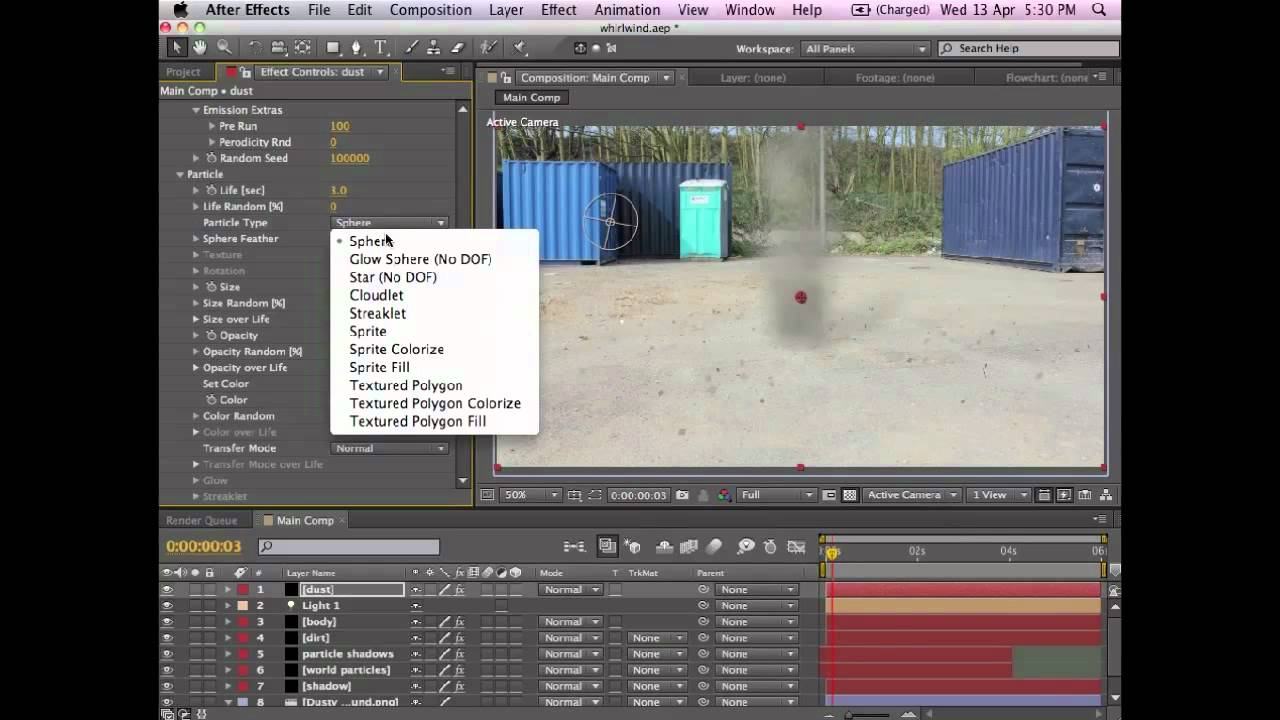Open the Transfer Mode dropdown
This screenshot has width=1280, height=720.
390,448
